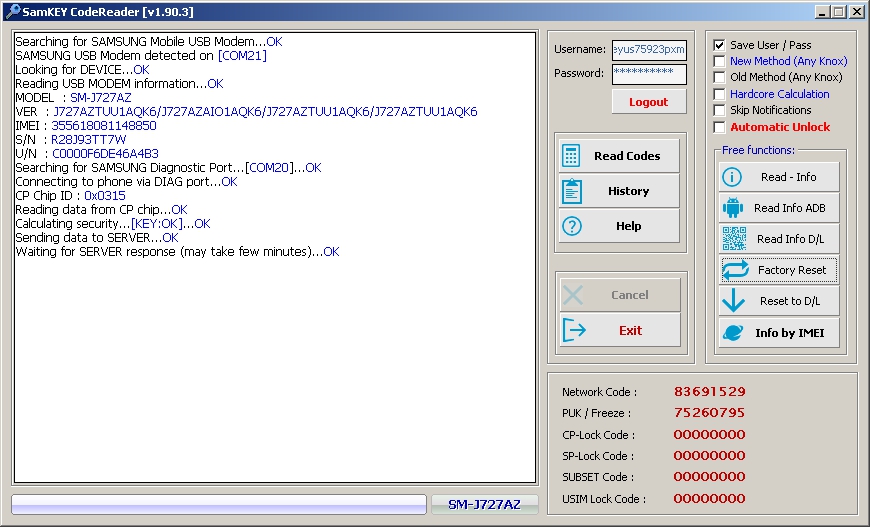Click the Password input field
The height and width of the screenshot is (527, 870).
coord(649,74)
